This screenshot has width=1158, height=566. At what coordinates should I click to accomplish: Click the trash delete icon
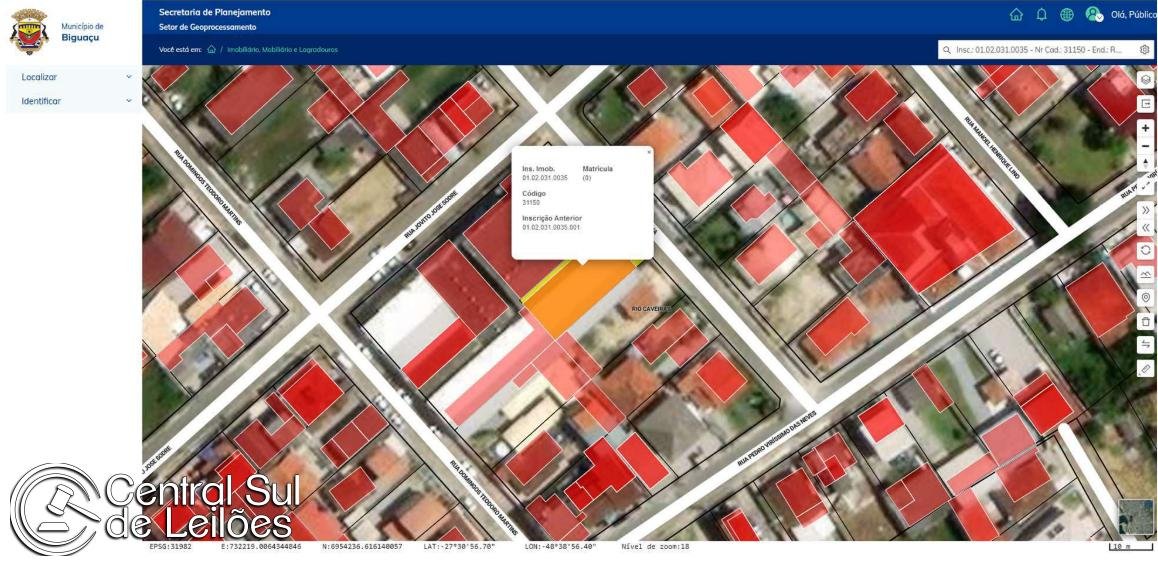(x=1146, y=322)
